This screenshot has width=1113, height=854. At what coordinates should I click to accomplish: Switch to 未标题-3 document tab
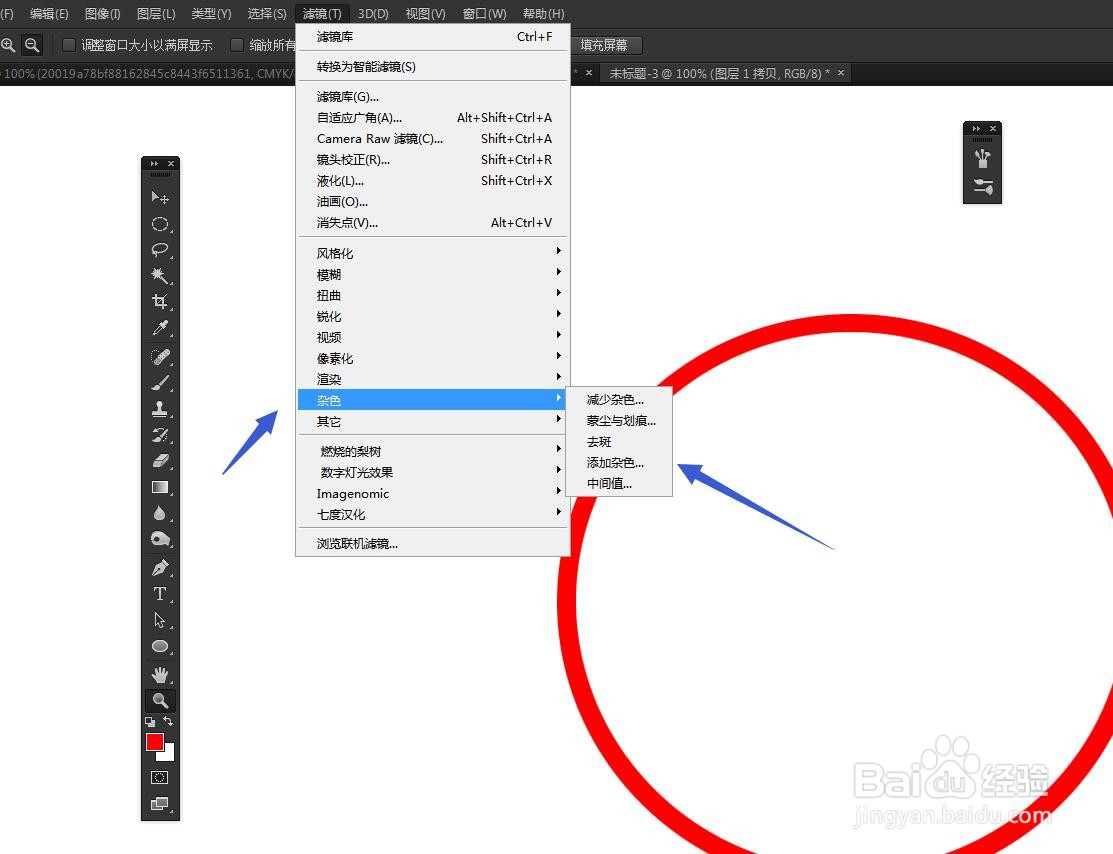(719, 73)
